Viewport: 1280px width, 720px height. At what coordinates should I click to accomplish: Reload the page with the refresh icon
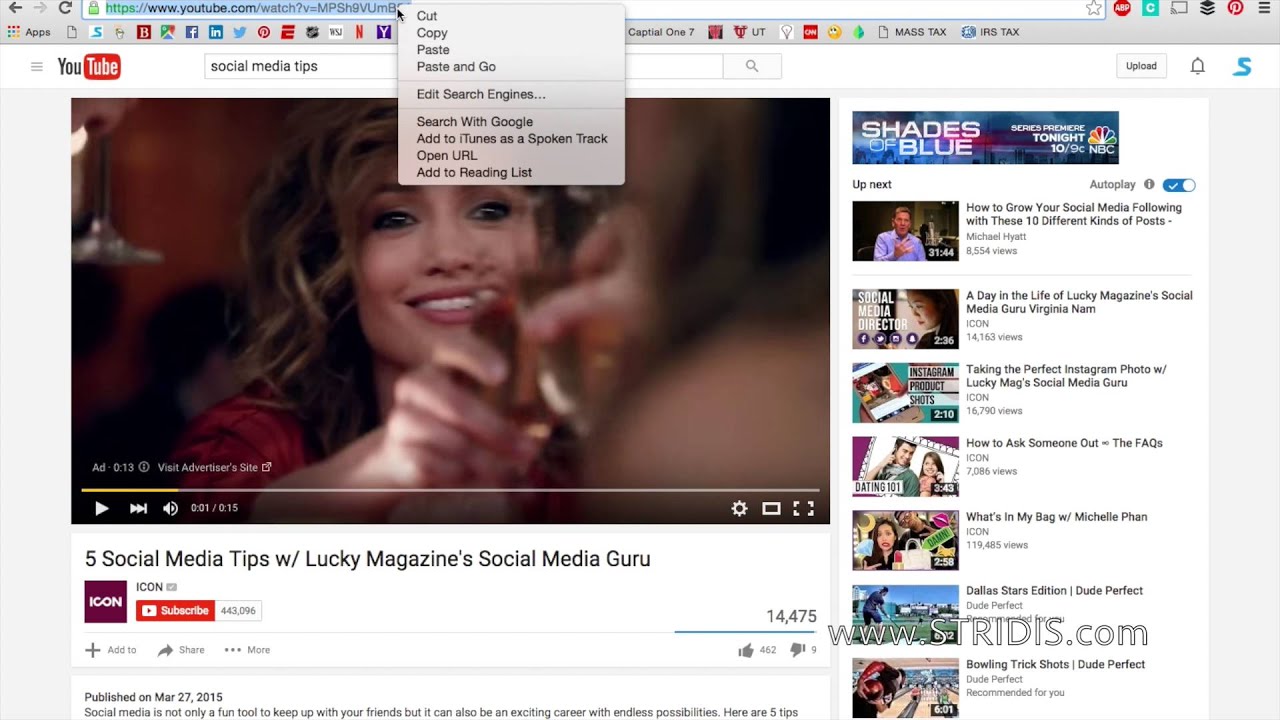[x=65, y=8]
